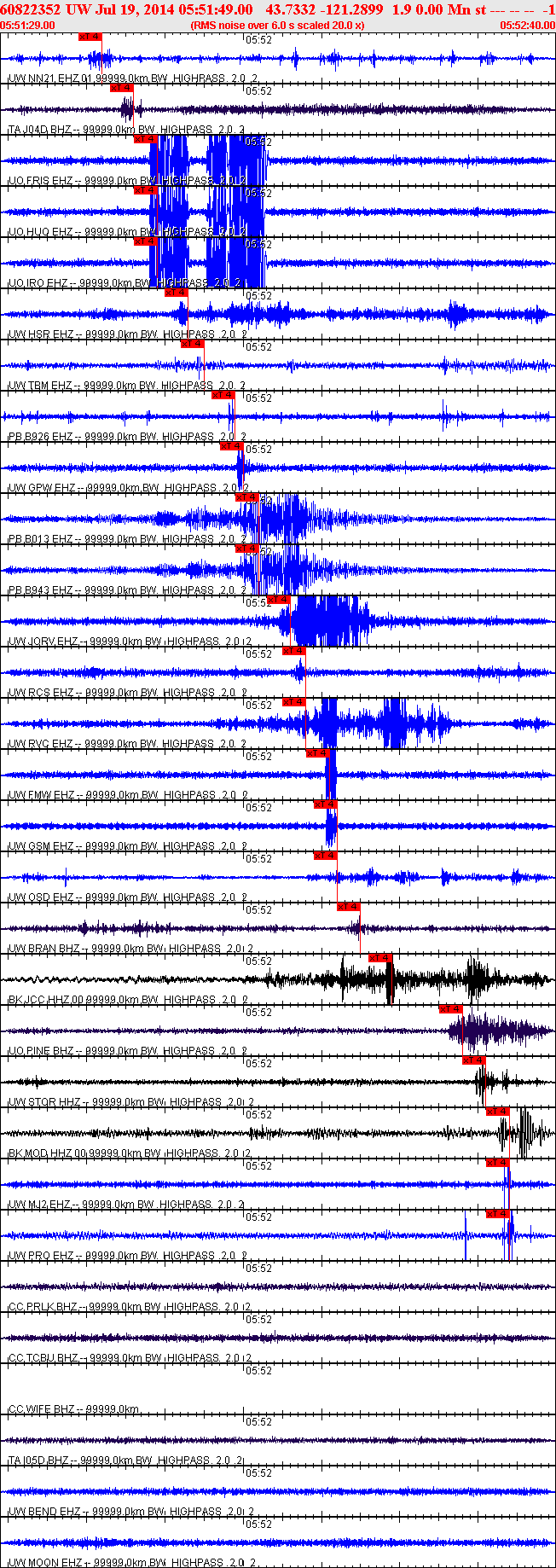Select the 'PB B926 EHZ' station label

click(40, 437)
